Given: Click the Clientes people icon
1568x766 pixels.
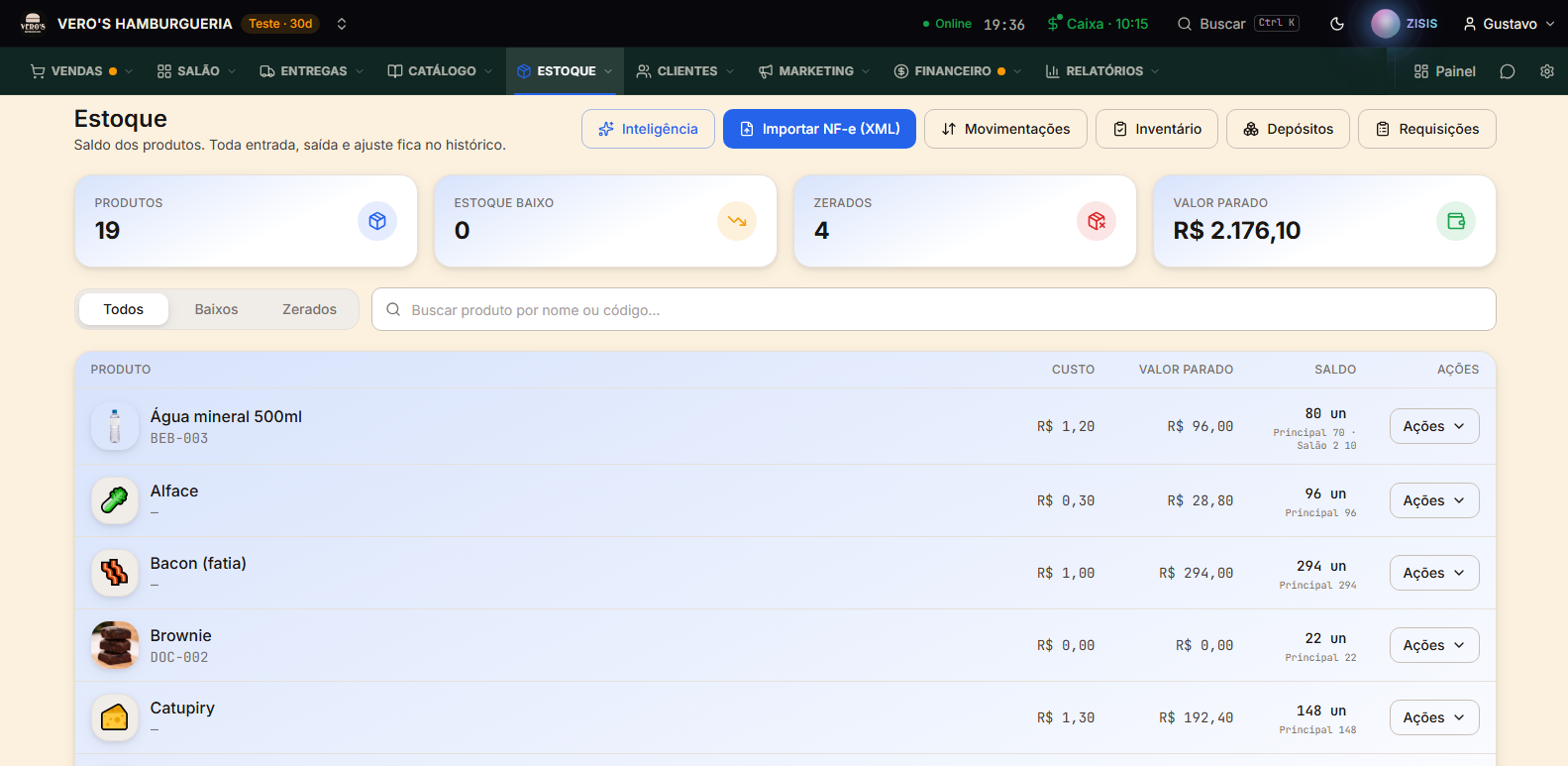Looking at the screenshot, I should (x=644, y=71).
